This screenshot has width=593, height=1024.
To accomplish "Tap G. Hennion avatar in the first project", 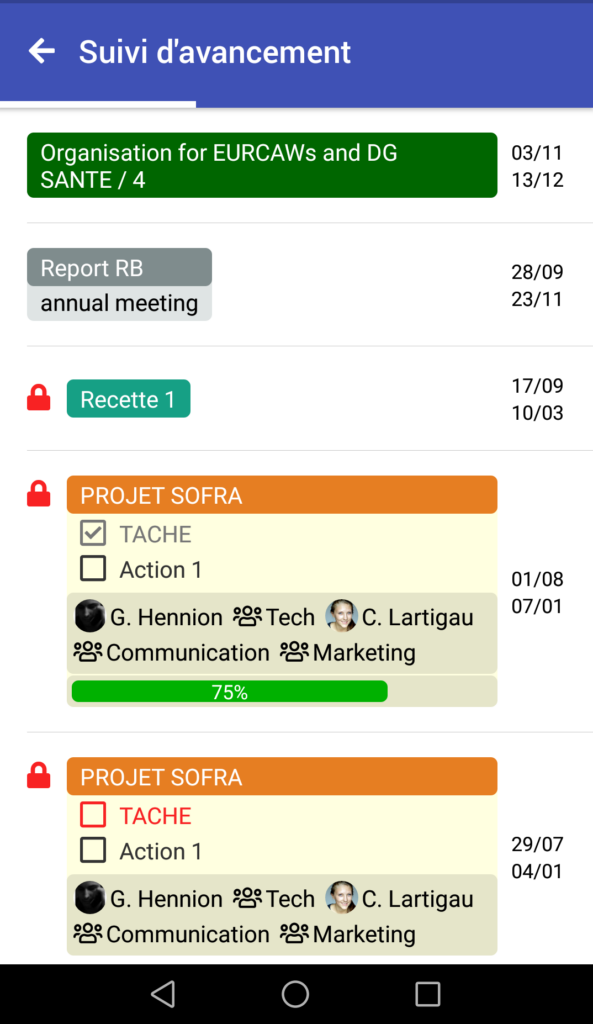I will [90, 616].
